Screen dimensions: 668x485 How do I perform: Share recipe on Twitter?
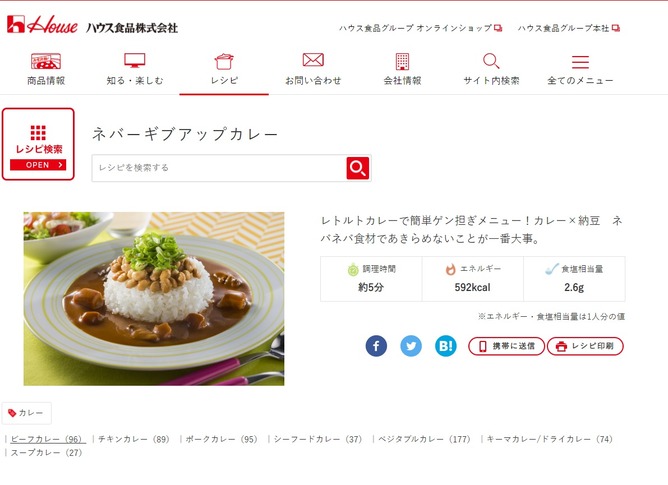[411, 346]
